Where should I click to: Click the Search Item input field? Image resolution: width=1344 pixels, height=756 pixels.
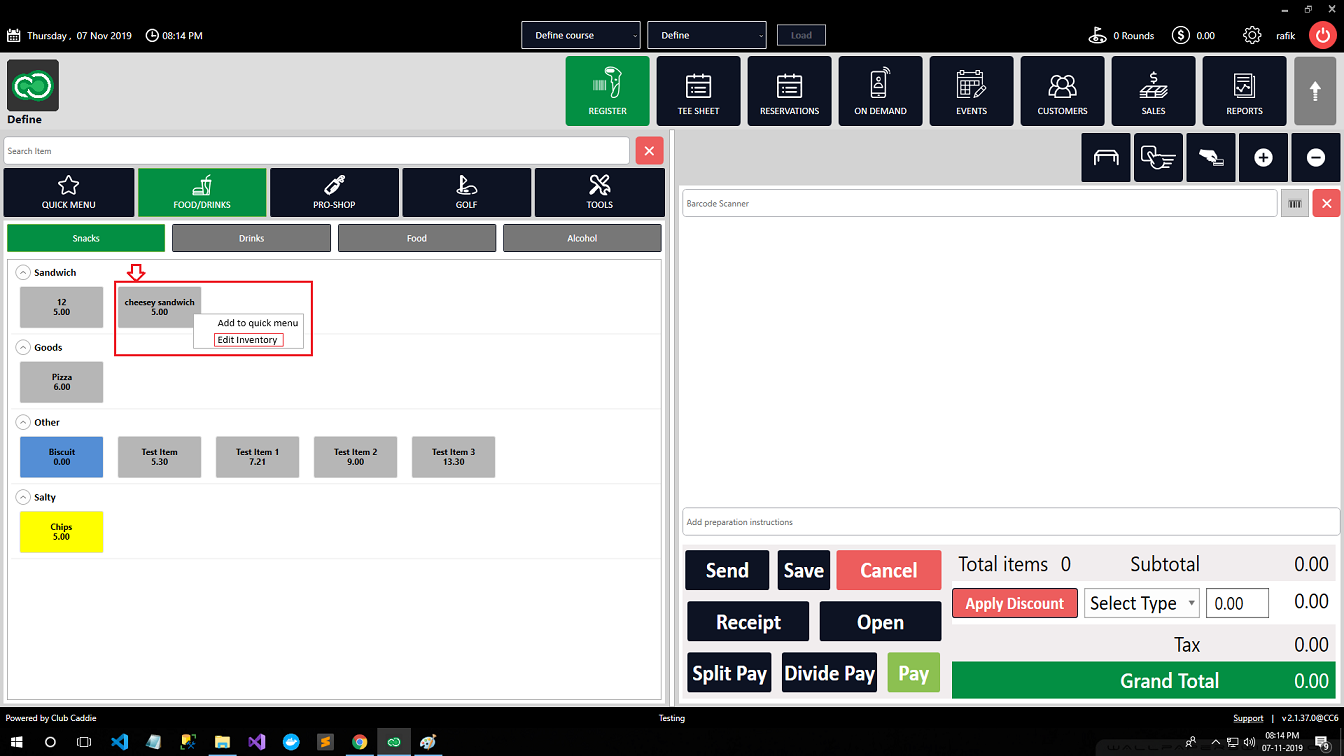click(317, 151)
